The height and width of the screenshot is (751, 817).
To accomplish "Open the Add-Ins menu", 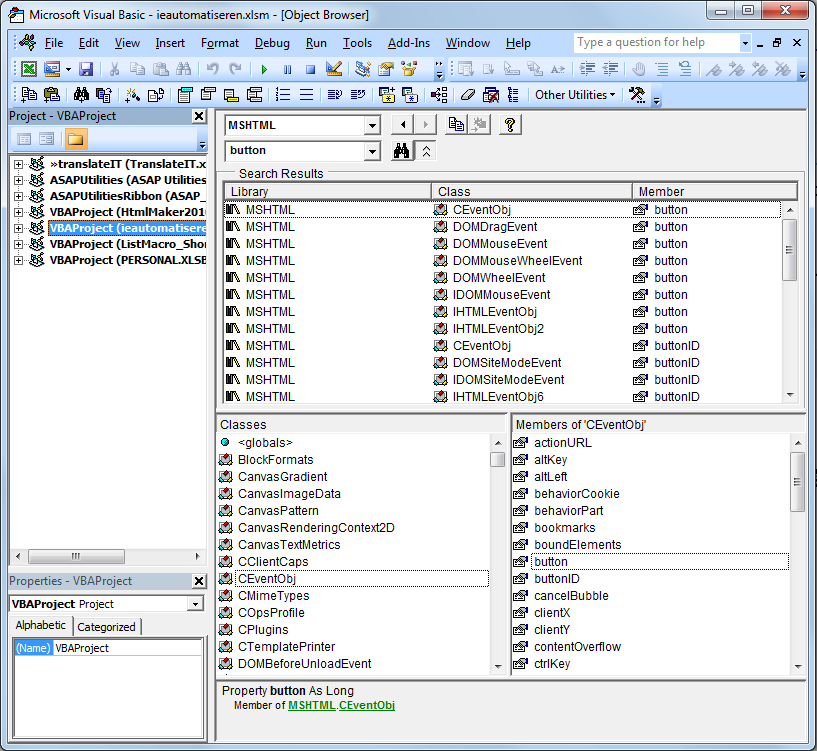I will [x=408, y=43].
